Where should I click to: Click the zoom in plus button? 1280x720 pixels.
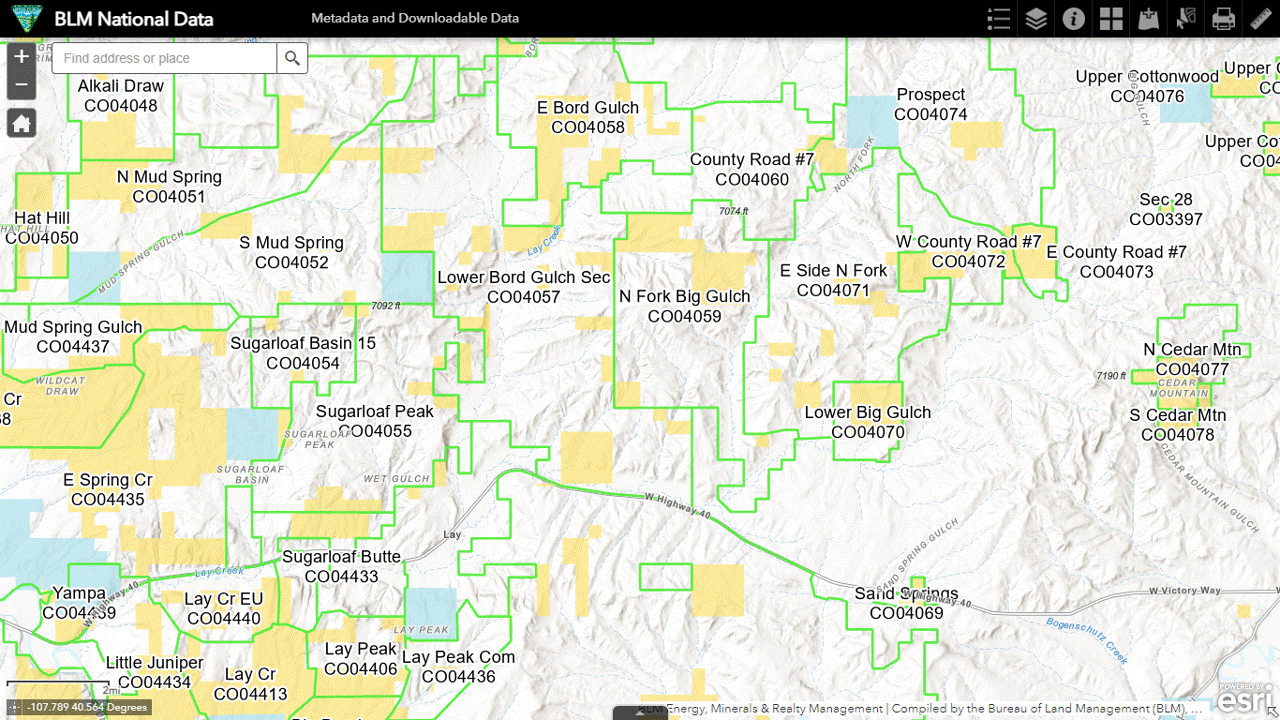tap(21, 57)
